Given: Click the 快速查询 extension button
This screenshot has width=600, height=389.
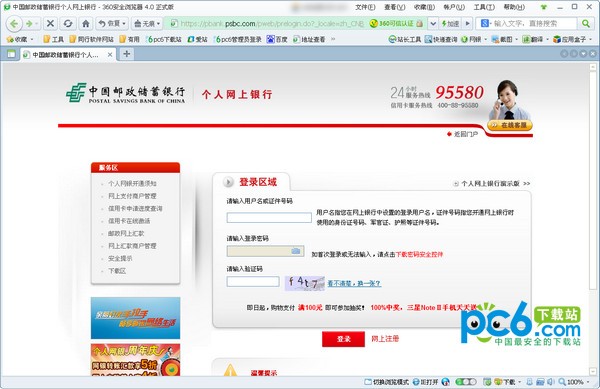Looking at the screenshot, I should (441, 39).
